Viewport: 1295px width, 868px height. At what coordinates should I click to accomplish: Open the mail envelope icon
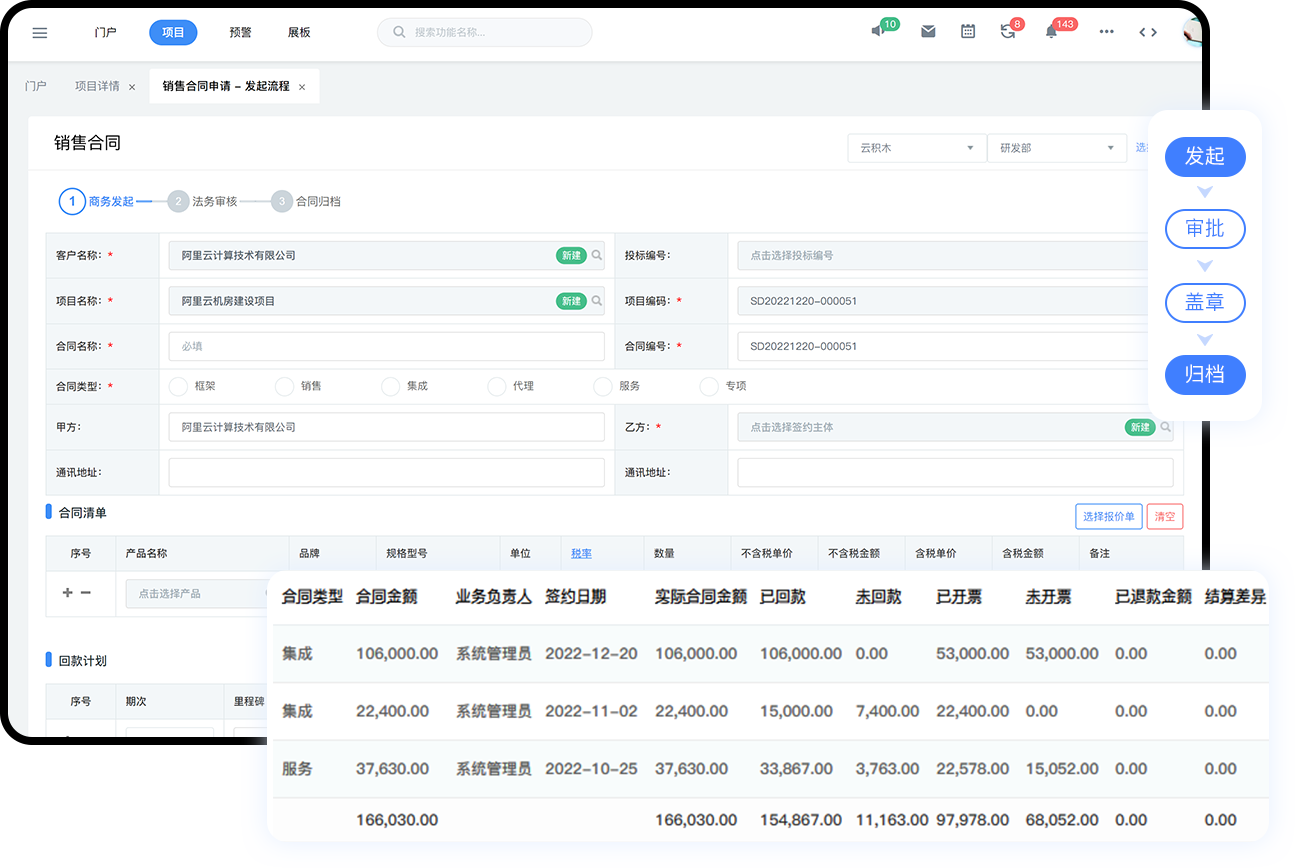[928, 32]
